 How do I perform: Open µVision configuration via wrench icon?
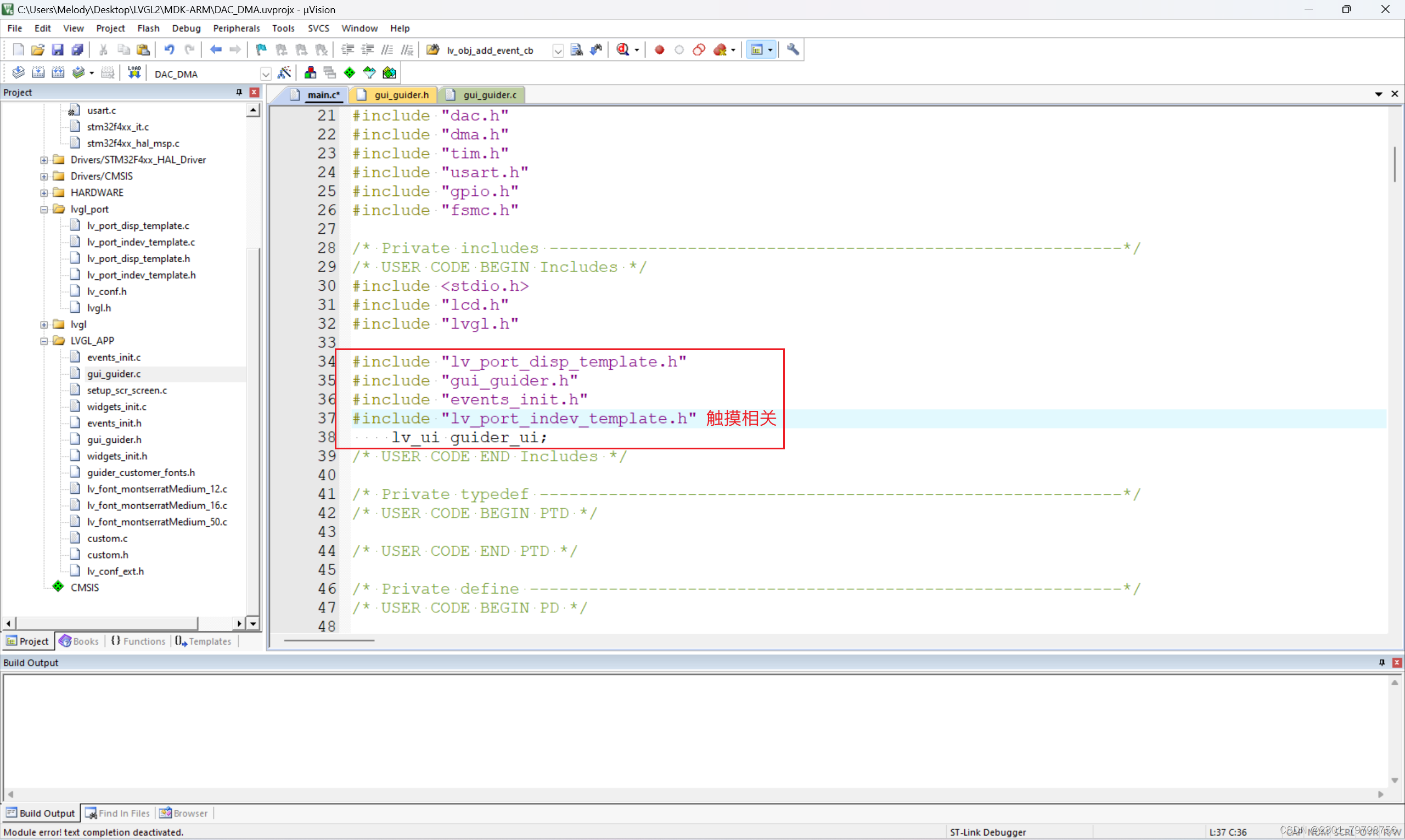click(x=792, y=49)
